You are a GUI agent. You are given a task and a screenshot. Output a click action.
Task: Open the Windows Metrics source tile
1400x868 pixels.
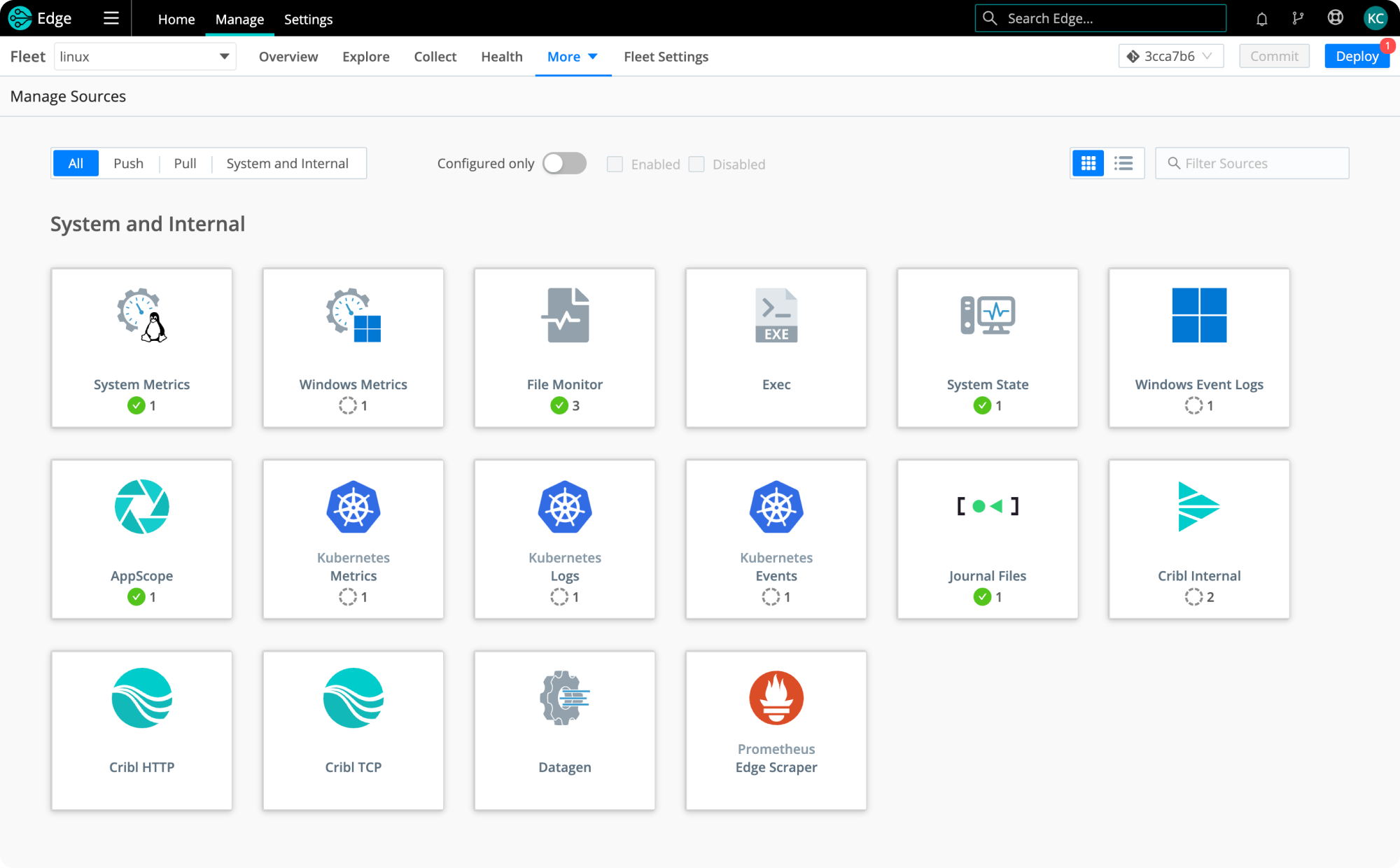(x=353, y=348)
